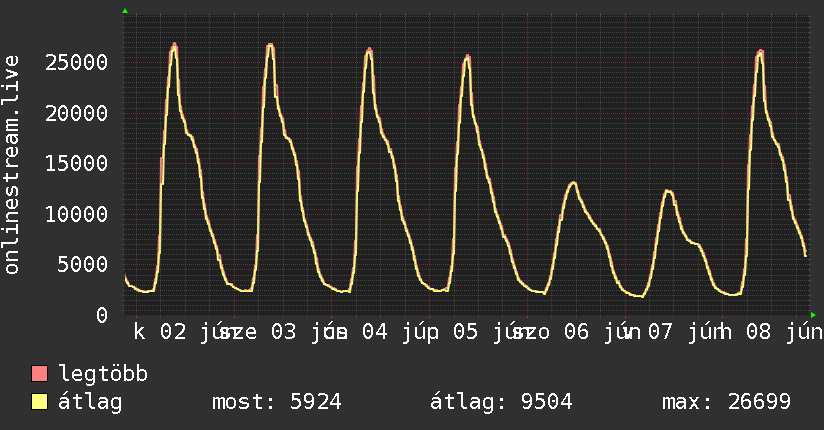The width and height of the screenshot is (824, 430).
Task: Click the '08' date label on x-axis
Action: [758, 332]
